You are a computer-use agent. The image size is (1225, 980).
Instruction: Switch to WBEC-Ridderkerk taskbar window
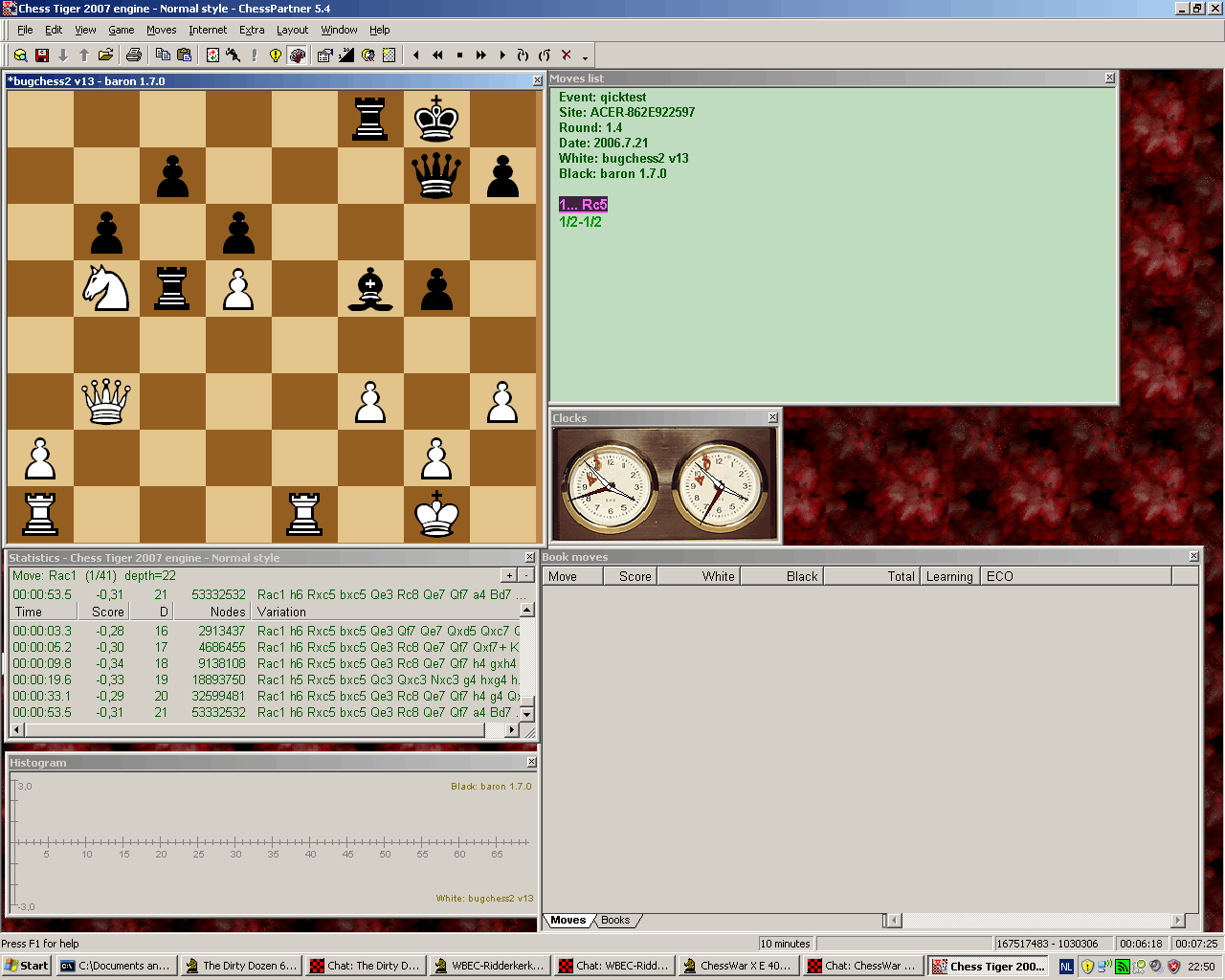click(x=490, y=966)
